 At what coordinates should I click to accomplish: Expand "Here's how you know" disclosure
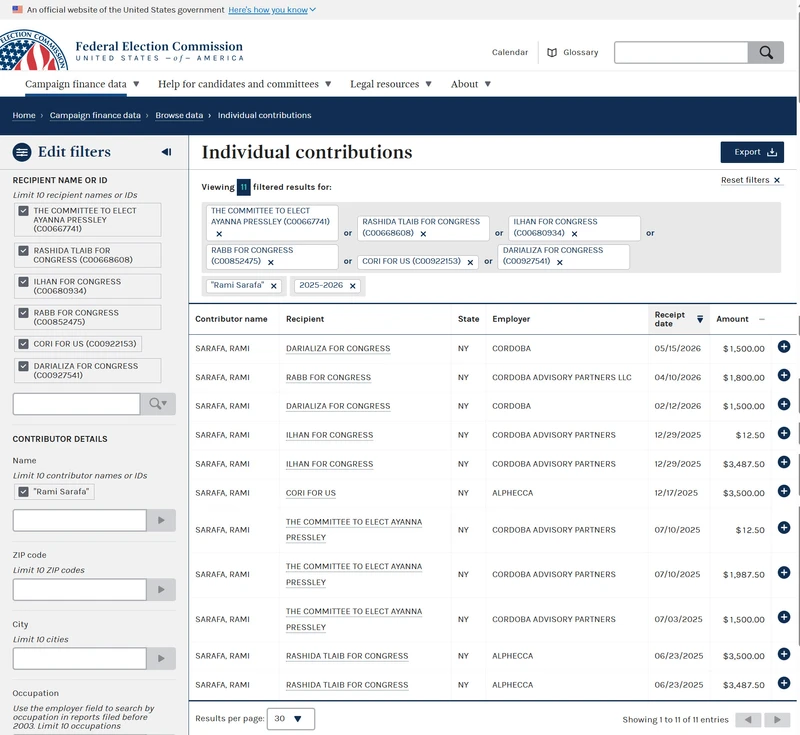[x=272, y=10]
